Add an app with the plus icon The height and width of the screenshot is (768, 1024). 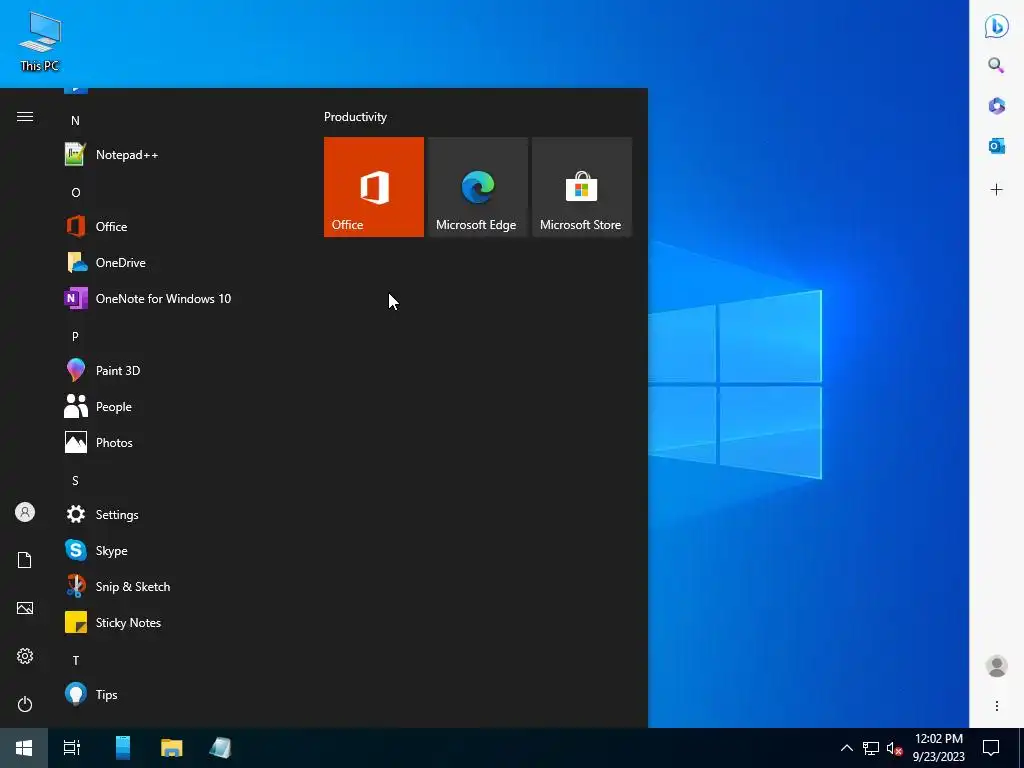pos(997,189)
